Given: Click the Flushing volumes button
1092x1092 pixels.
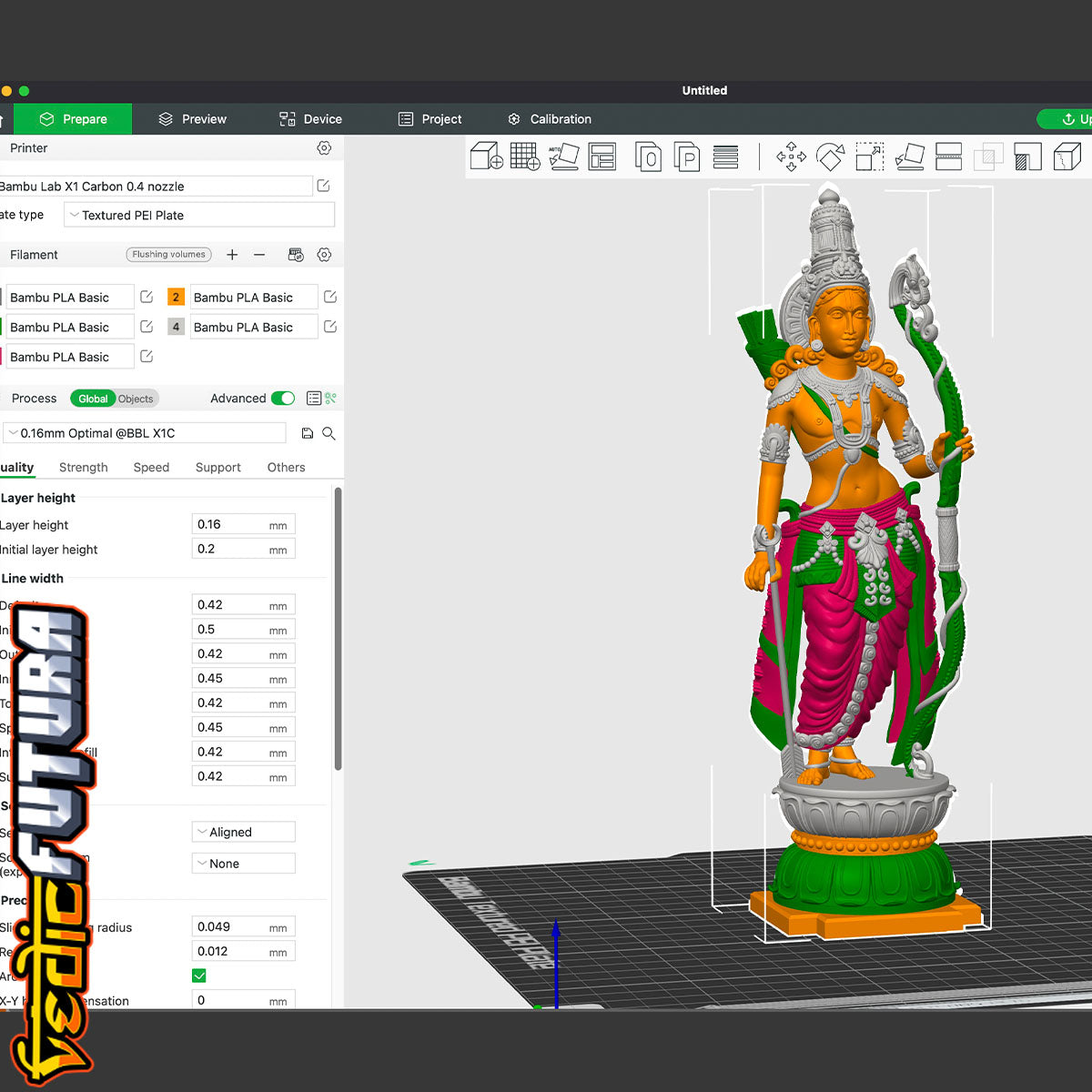Looking at the screenshot, I should [x=168, y=255].
